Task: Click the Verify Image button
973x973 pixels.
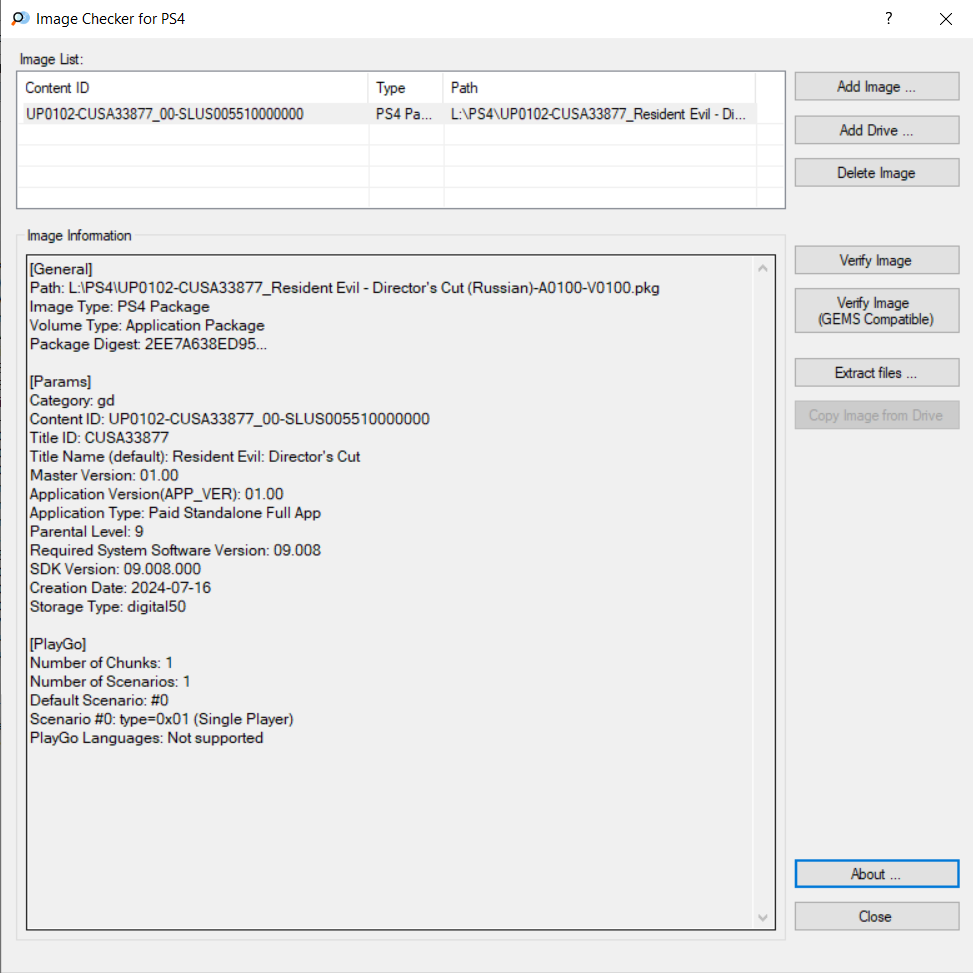Action: pyautogui.click(x=876, y=260)
